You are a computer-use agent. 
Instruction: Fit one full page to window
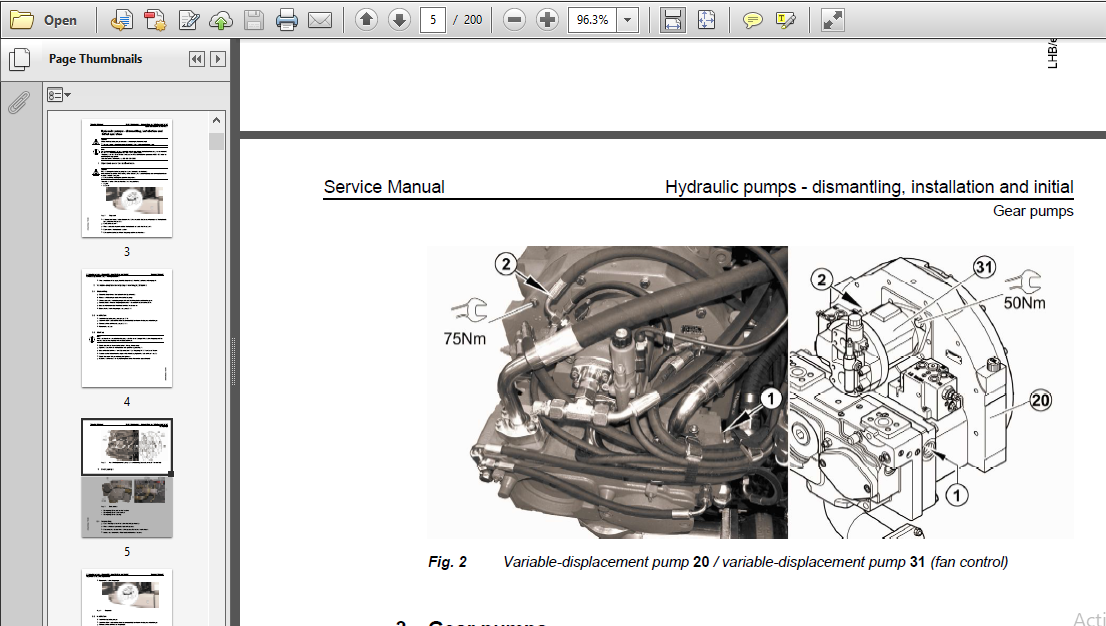(706, 20)
